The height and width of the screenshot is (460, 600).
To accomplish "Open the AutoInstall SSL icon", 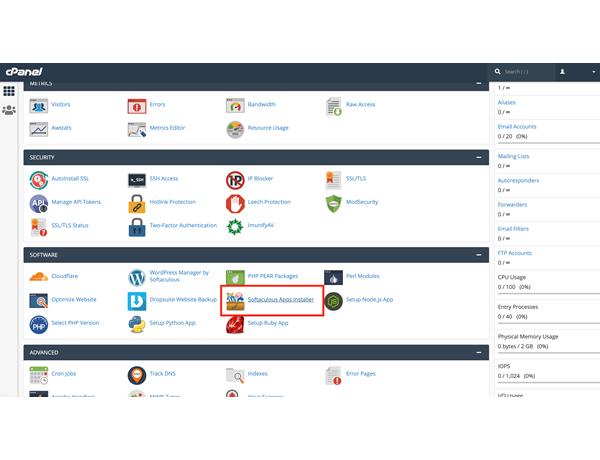I will 39,180.
